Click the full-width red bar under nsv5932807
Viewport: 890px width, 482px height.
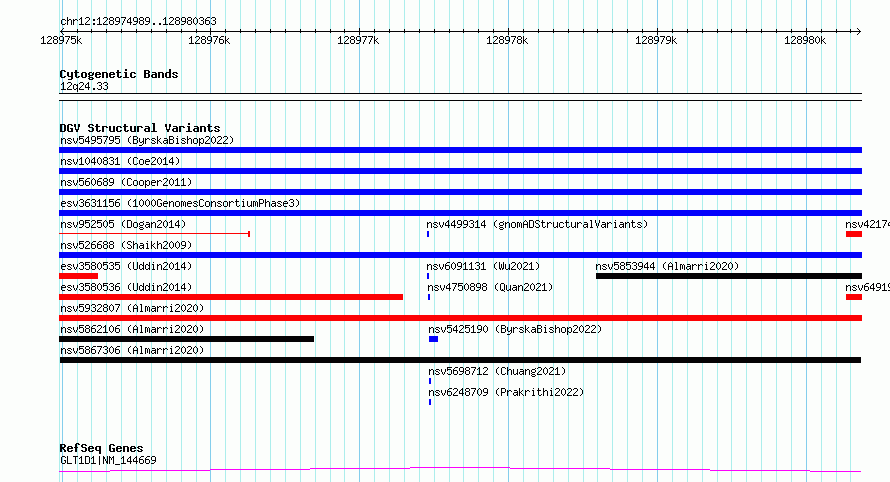460,318
